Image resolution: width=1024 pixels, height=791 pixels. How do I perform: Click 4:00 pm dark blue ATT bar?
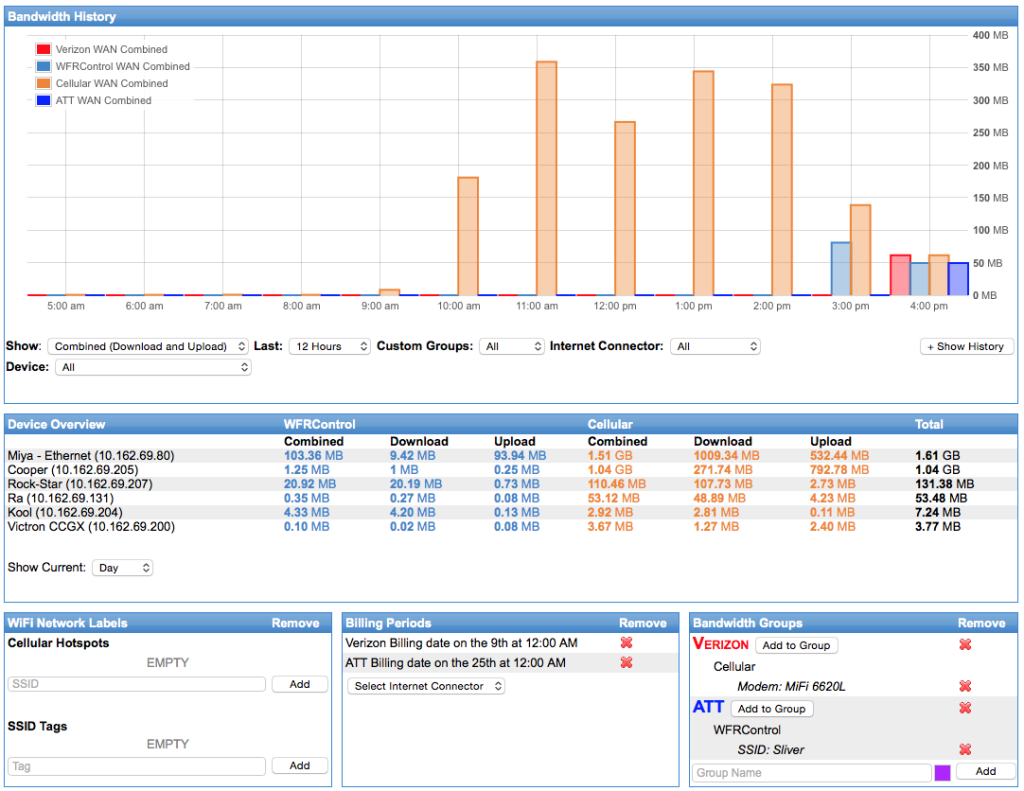click(x=958, y=279)
